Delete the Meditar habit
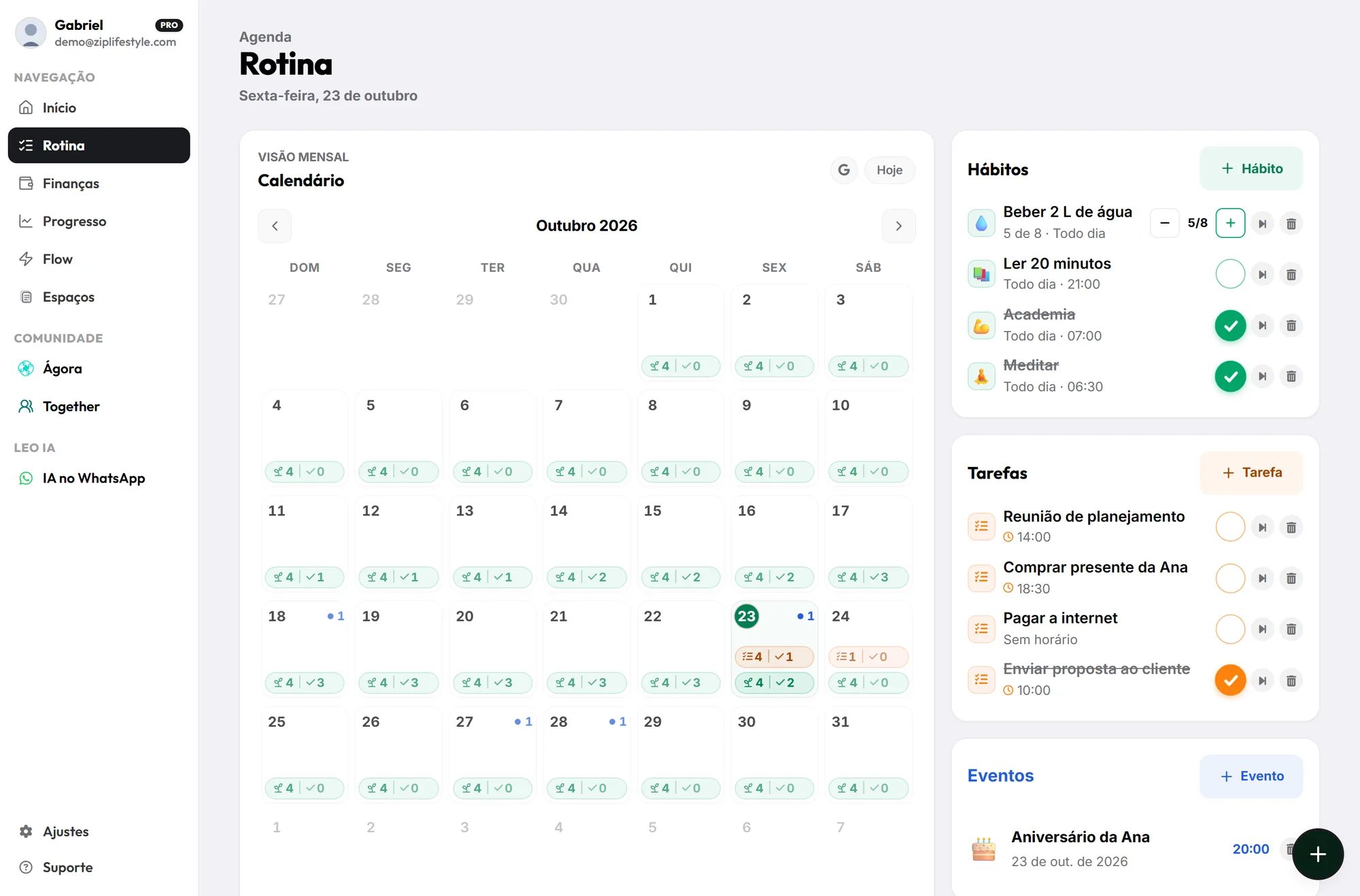This screenshot has width=1360, height=896. click(1291, 377)
